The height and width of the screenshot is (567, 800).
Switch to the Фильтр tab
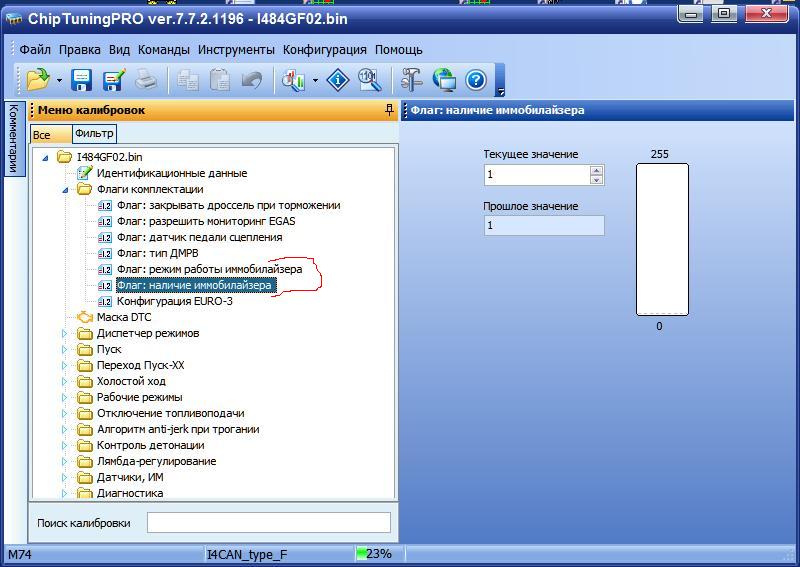click(x=94, y=133)
